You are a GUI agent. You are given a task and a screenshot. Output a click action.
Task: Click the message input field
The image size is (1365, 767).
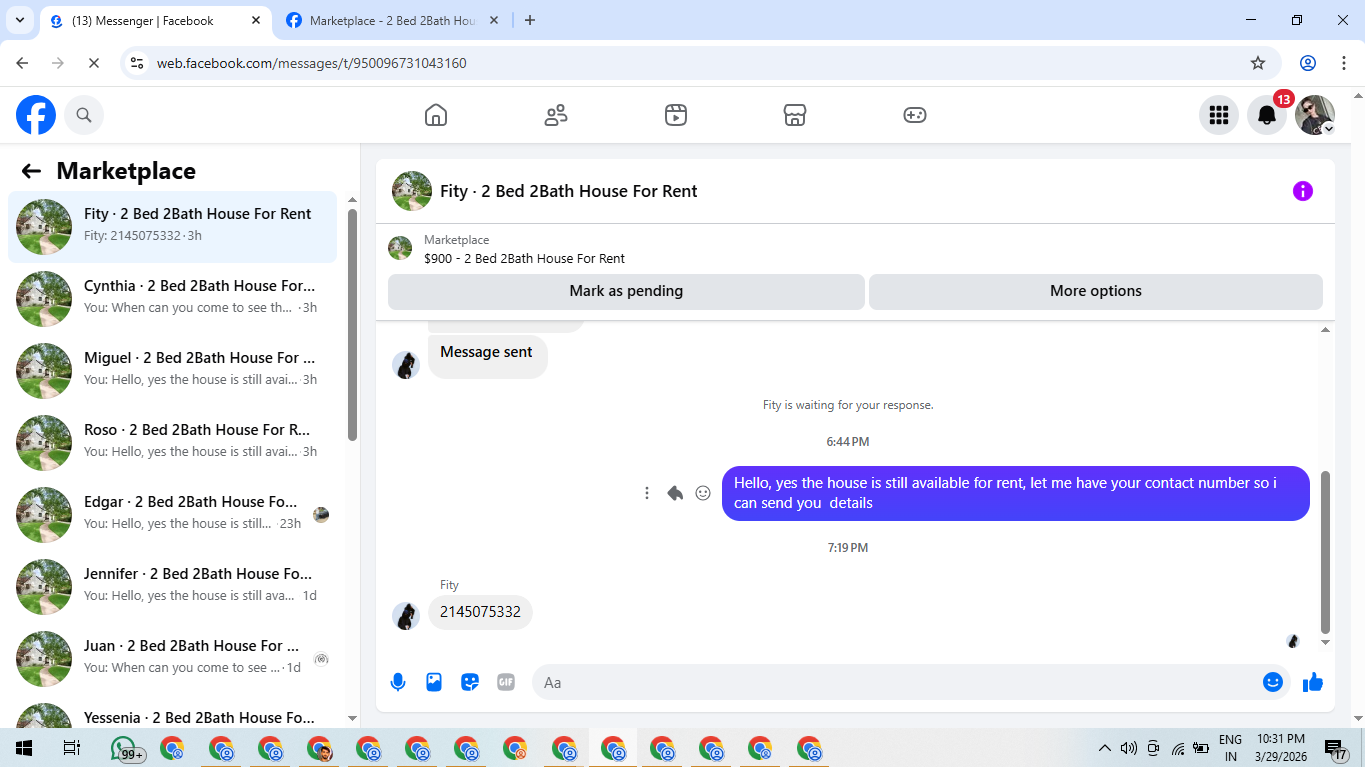point(897,682)
